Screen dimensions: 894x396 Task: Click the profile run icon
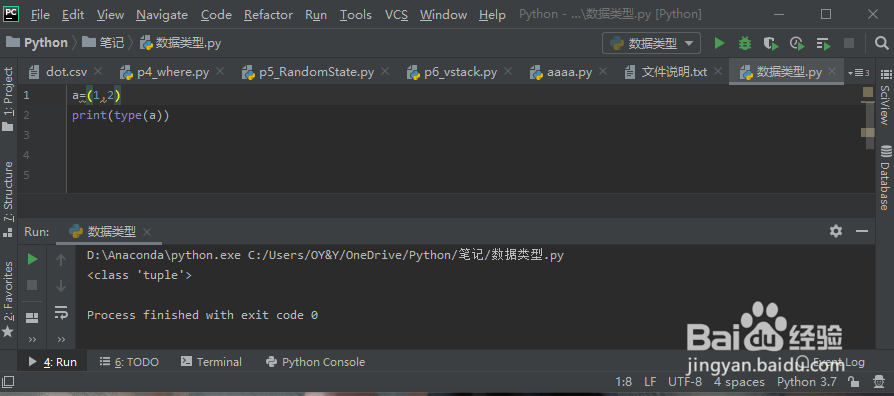797,43
